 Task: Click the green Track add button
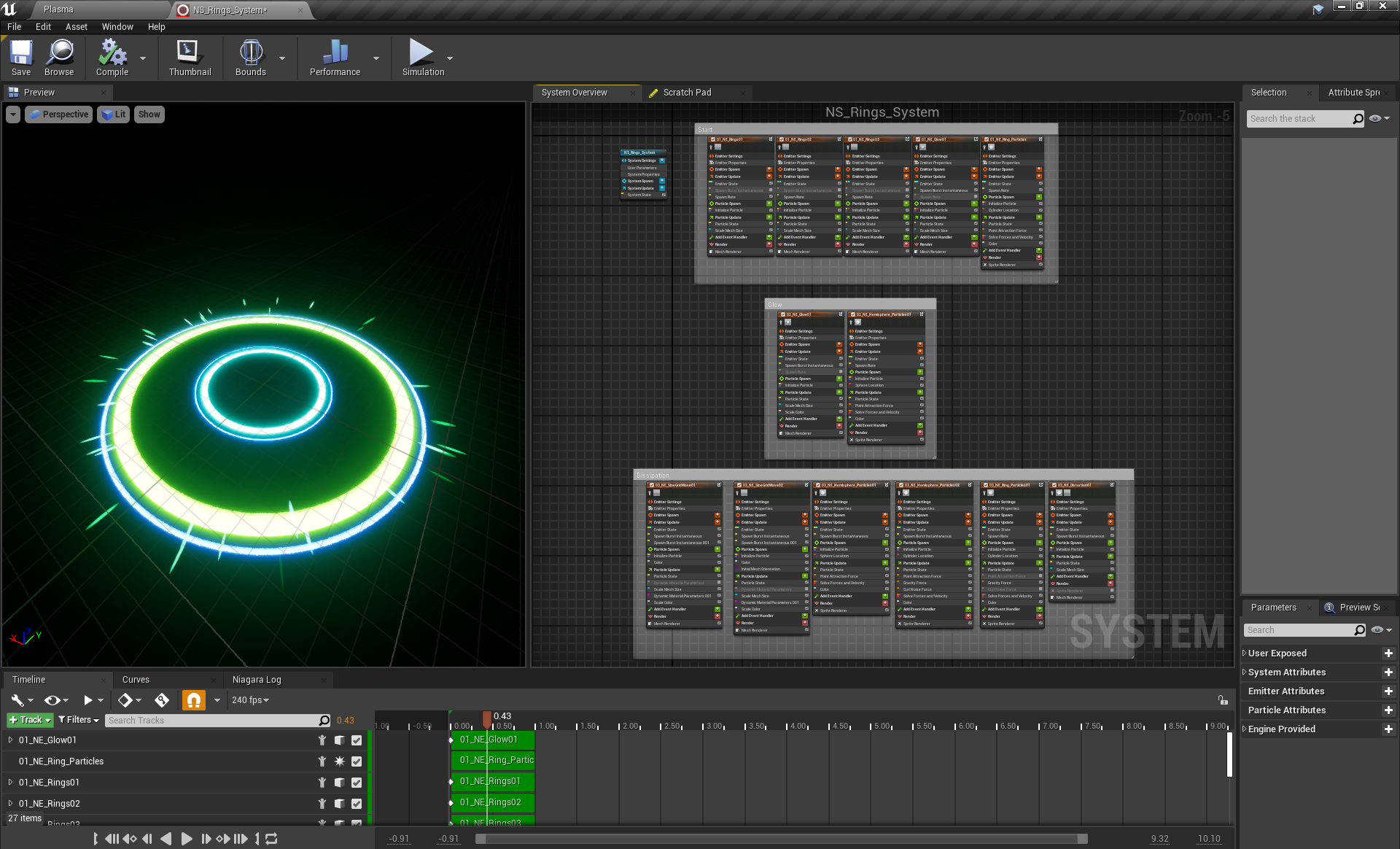point(30,720)
